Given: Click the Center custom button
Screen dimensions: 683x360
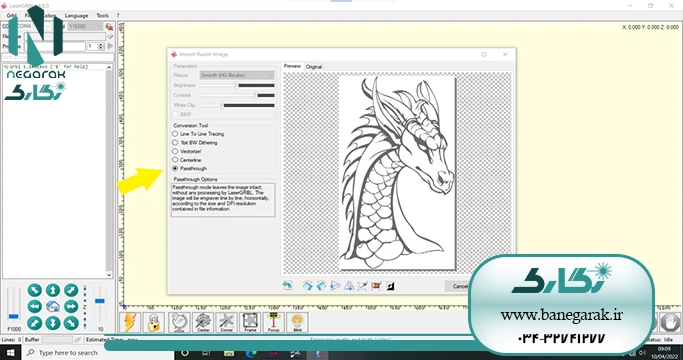Looking at the screenshot, I should pyautogui.click(x=203, y=323).
